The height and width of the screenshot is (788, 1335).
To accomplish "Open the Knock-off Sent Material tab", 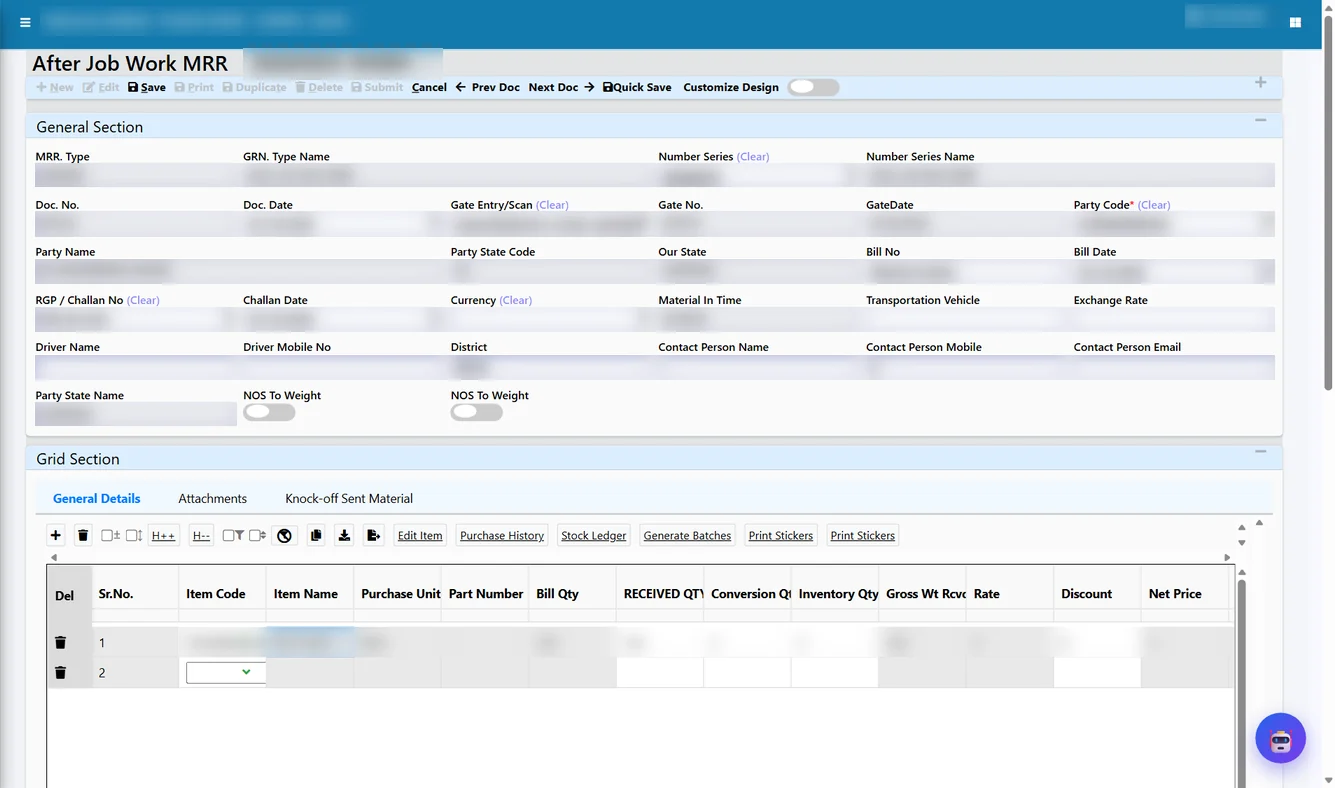I will click(x=349, y=498).
